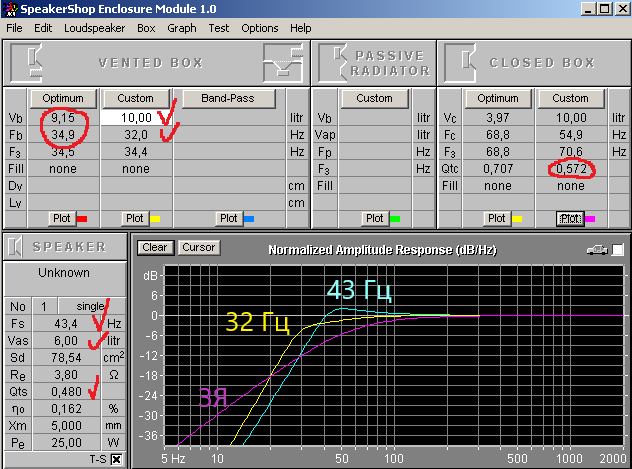632x469 pixels.
Task: Enable the graph Cursor button
Action: [199, 247]
